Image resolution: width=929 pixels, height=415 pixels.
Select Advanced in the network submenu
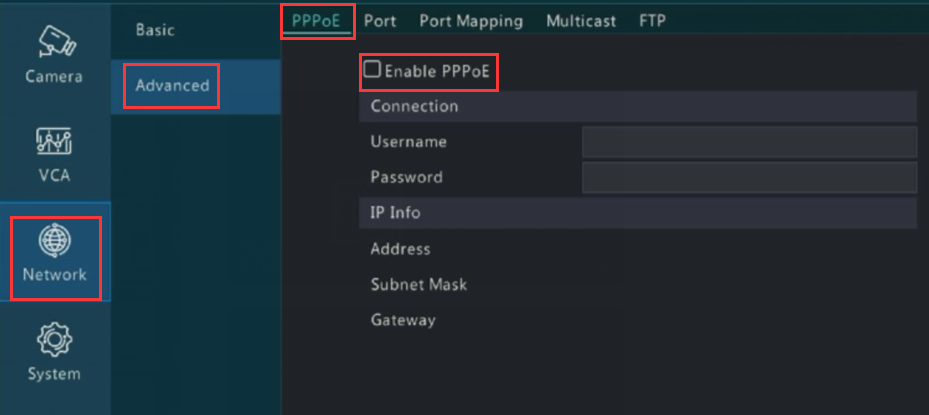172,85
